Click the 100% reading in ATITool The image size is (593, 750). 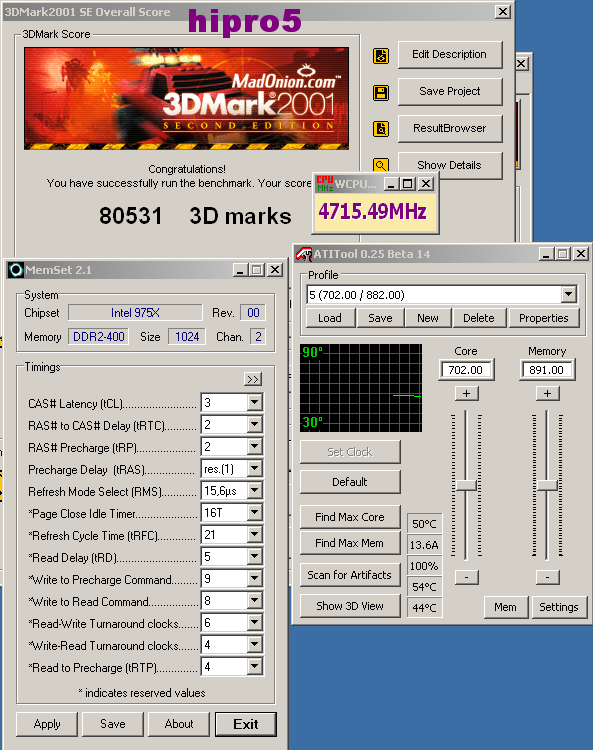point(424,566)
